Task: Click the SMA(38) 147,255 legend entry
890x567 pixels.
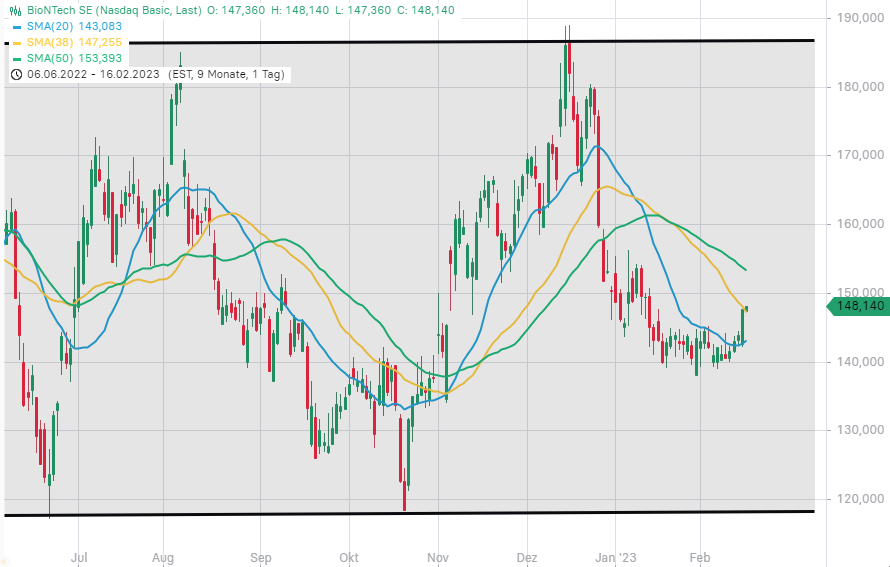Action: (74, 42)
